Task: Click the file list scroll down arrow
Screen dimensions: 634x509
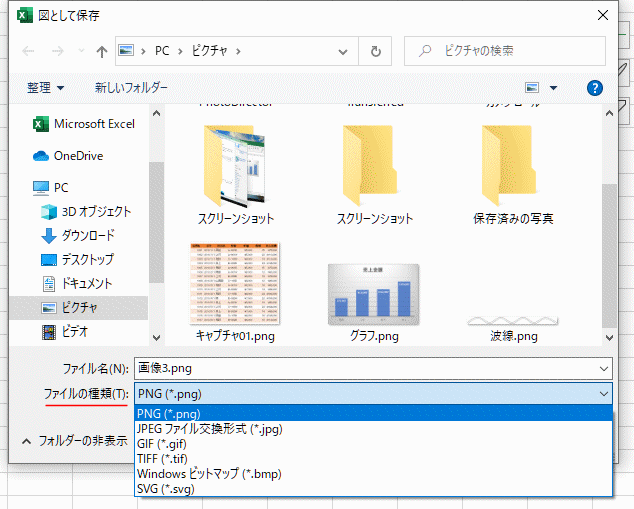Action: pyautogui.click(x=609, y=337)
